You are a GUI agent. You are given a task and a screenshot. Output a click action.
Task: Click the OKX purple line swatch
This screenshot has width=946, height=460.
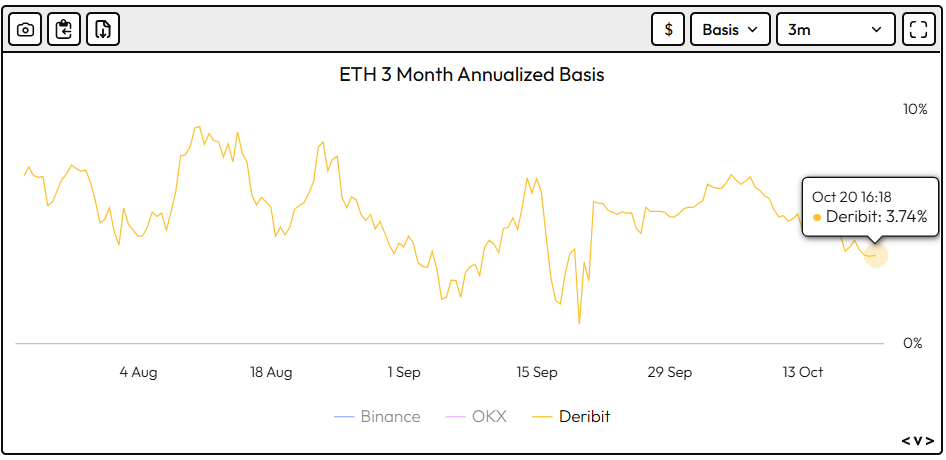point(455,416)
